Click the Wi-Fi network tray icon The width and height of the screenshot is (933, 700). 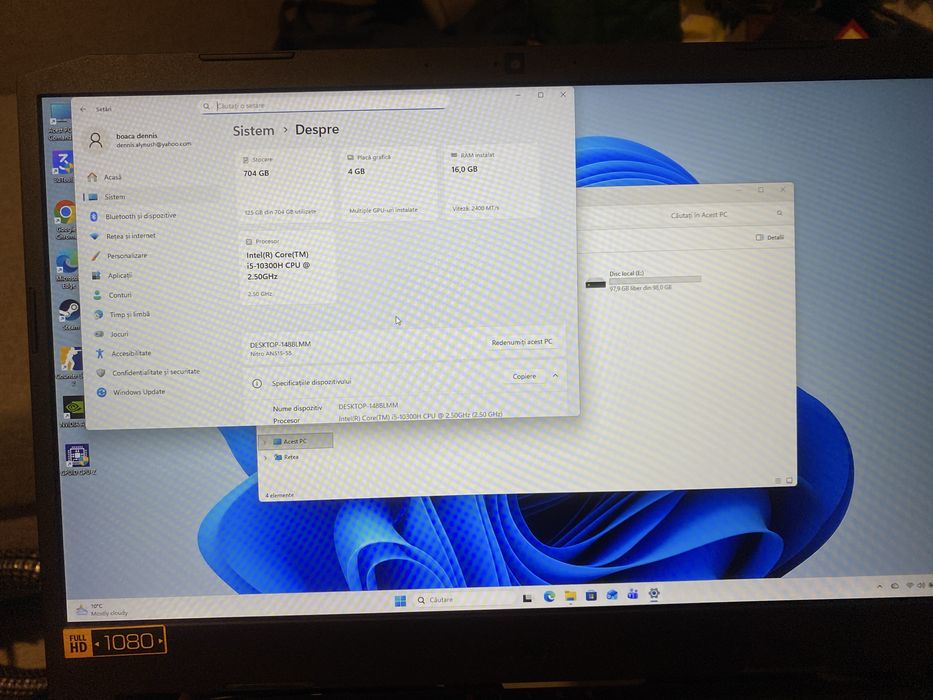pyautogui.click(x=910, y=586)
